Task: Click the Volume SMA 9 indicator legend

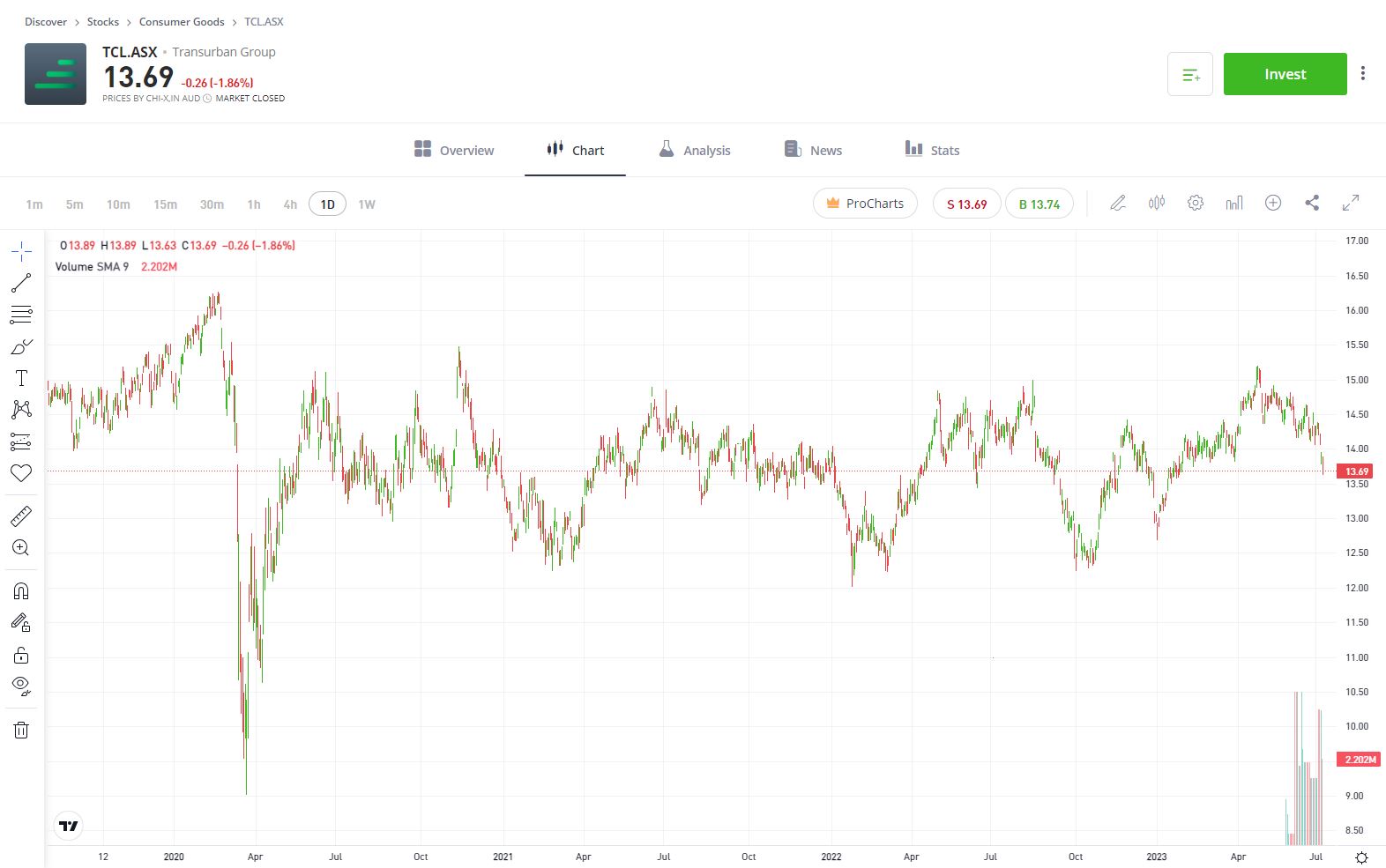Action: pyautogui.click(x=115, y=267)
